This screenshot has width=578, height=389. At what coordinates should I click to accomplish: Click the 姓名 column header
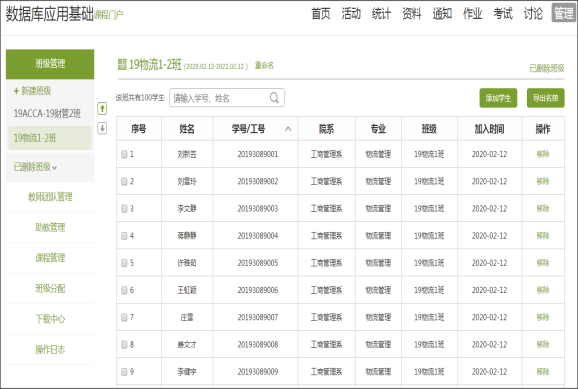click(x=187, y=129)
